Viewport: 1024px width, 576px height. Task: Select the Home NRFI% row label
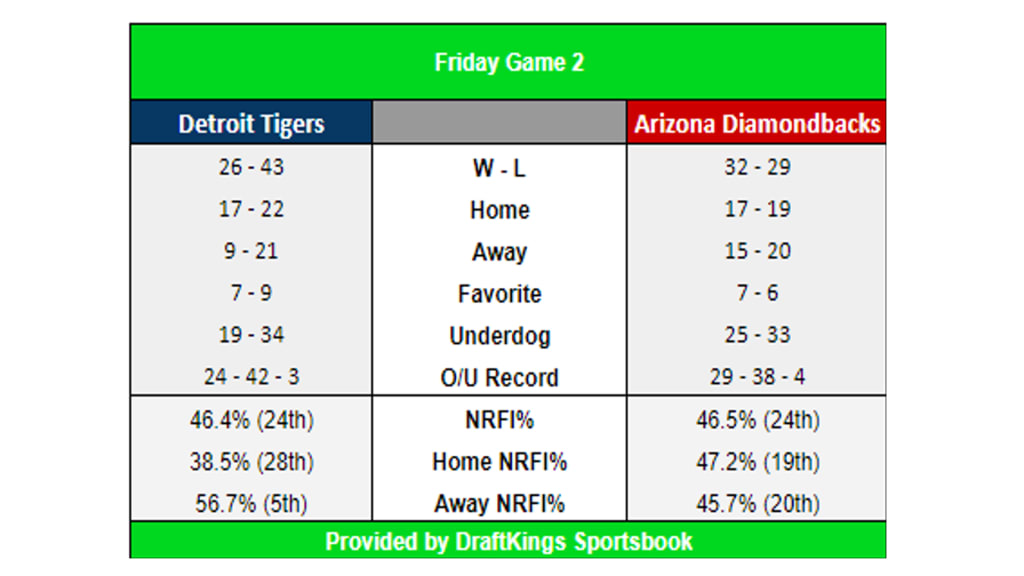tap(499, 462)
